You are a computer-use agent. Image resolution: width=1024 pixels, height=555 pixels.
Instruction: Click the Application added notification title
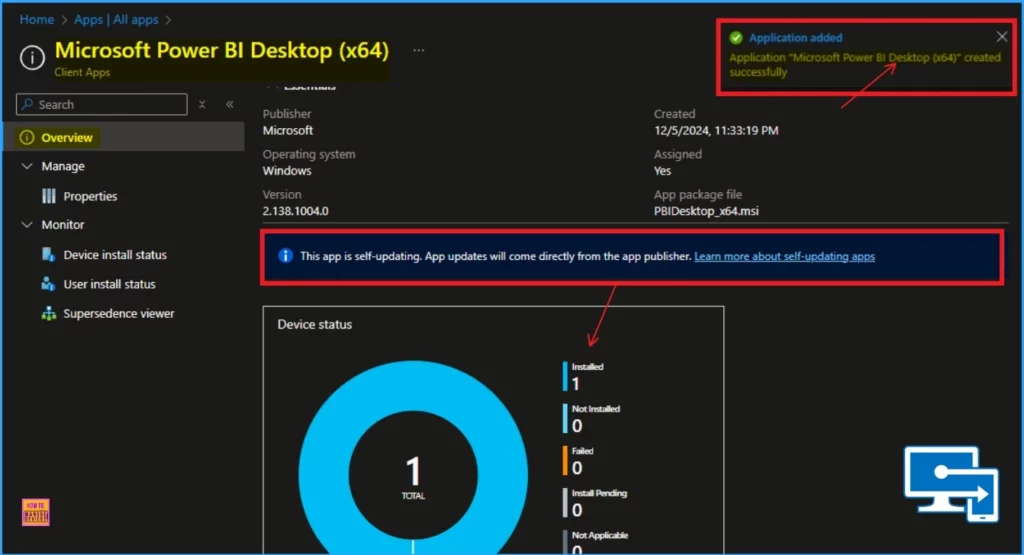click(x=795, y=38)
